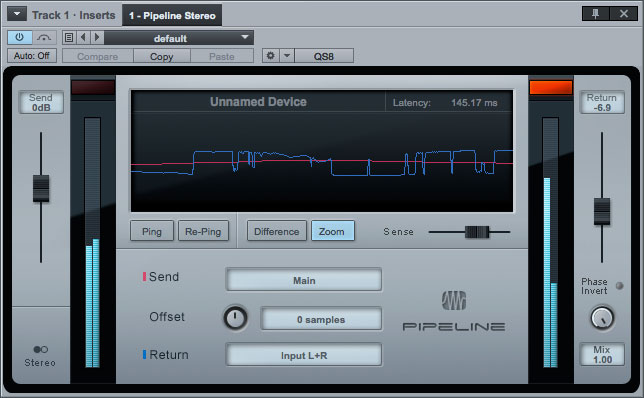Go to previous preset arrow

(83, 38)
